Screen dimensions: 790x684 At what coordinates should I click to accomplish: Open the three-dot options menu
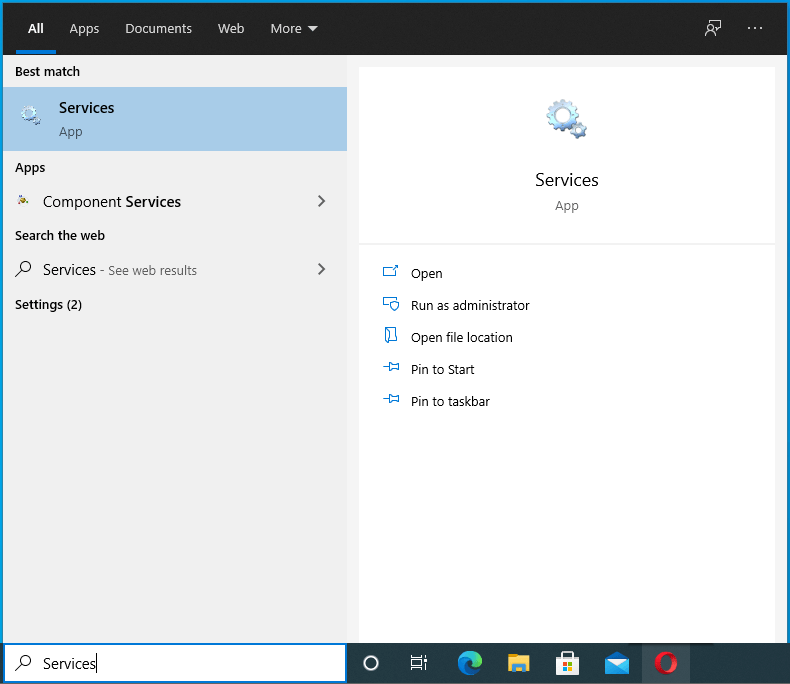click(755, 28)
